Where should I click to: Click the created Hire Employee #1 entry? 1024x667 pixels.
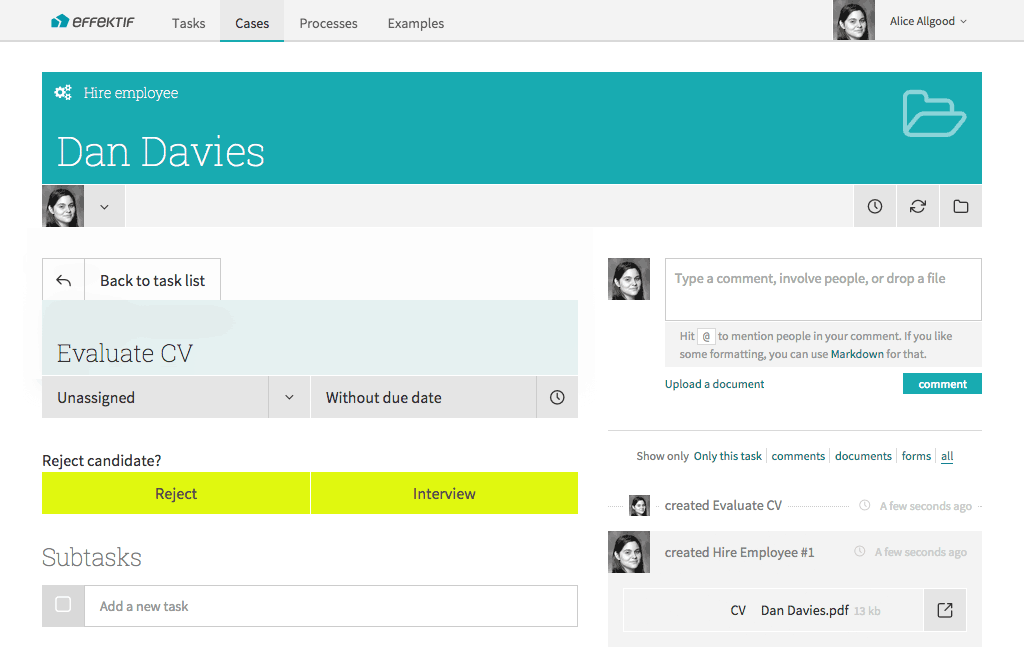coord(739,553)
